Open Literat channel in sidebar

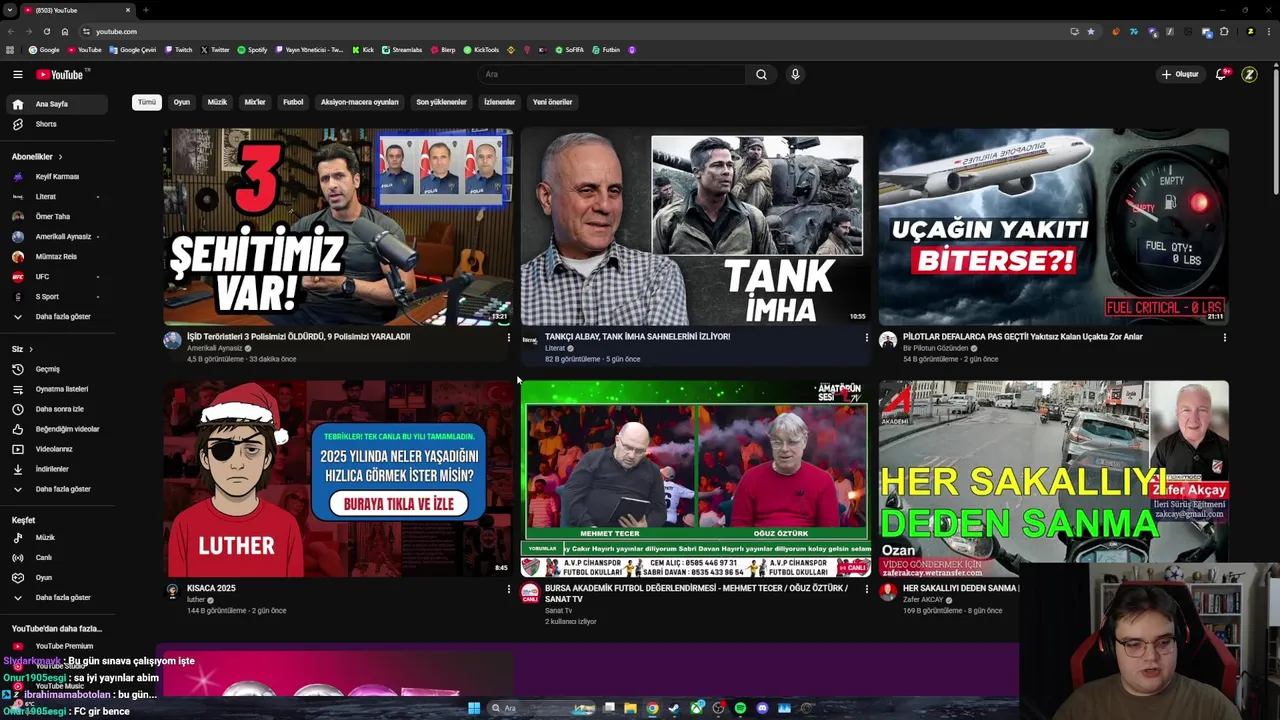tap(57, 197)
